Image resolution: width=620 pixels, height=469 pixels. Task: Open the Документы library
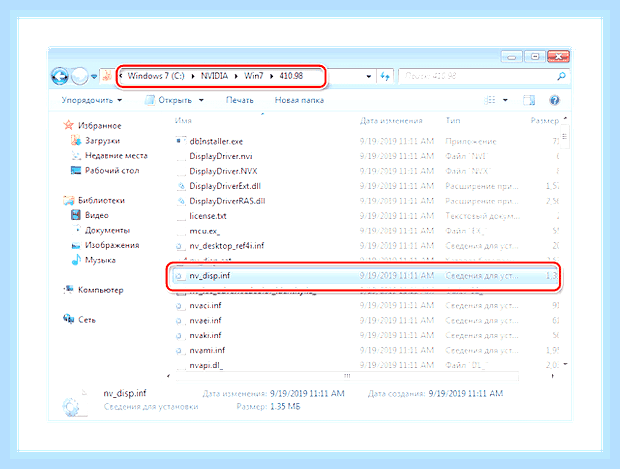(108, 231)
